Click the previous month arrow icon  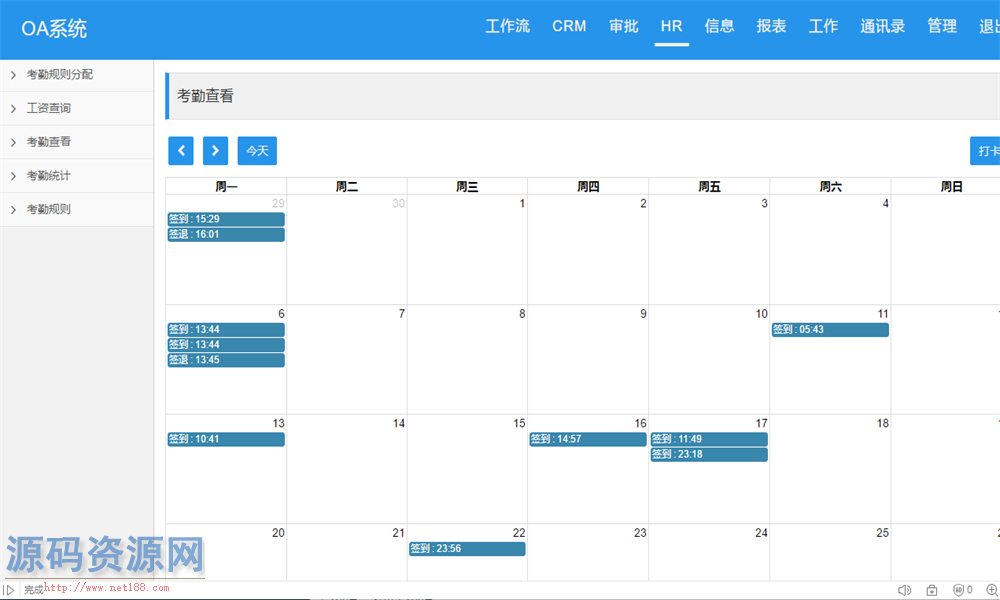click(x=180, y=150)
